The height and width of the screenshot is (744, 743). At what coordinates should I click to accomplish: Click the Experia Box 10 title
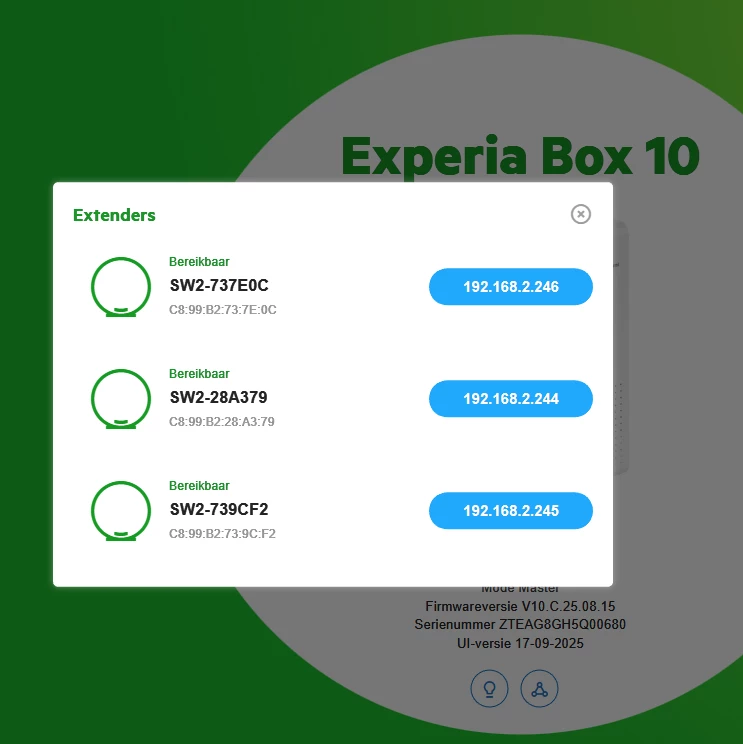[520, 157]
